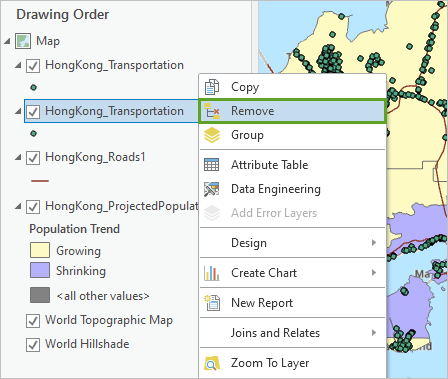Screen dimensions: 448x379
Task: Choose Group from the context menu
Action: click(x=293, y=135)
